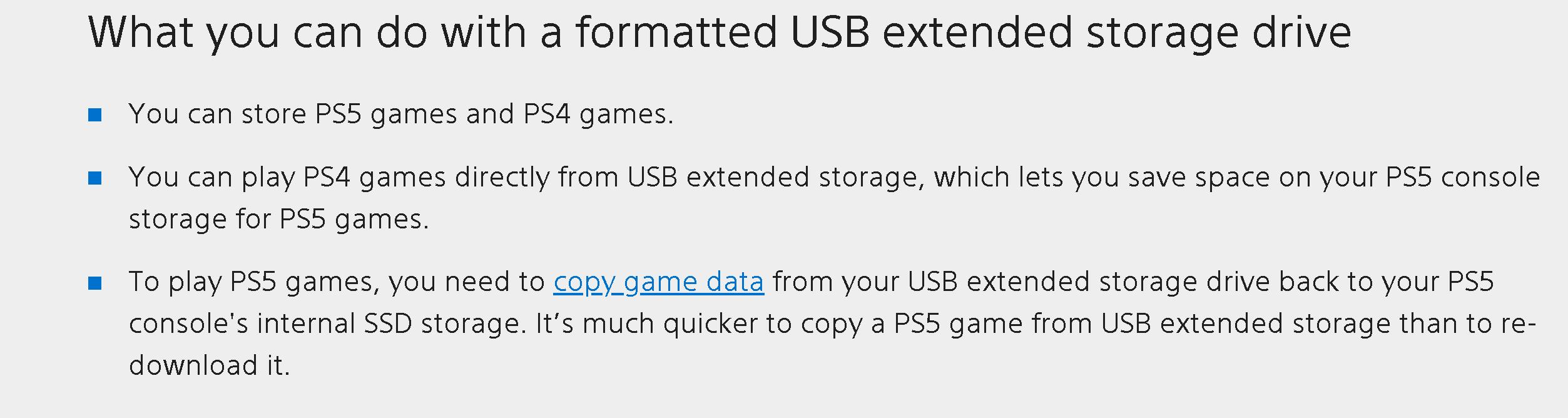Viewport: 1568px width, 418px height.
Task: Open the "copy game data" link
Action: (x=658, y=282)
